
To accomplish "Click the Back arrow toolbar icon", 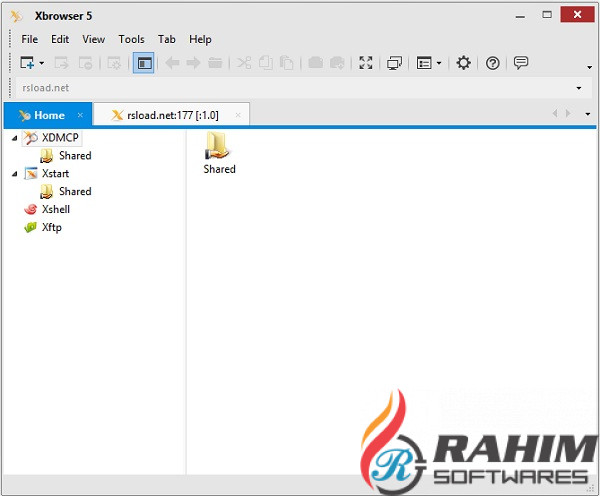I will [173, 63].
